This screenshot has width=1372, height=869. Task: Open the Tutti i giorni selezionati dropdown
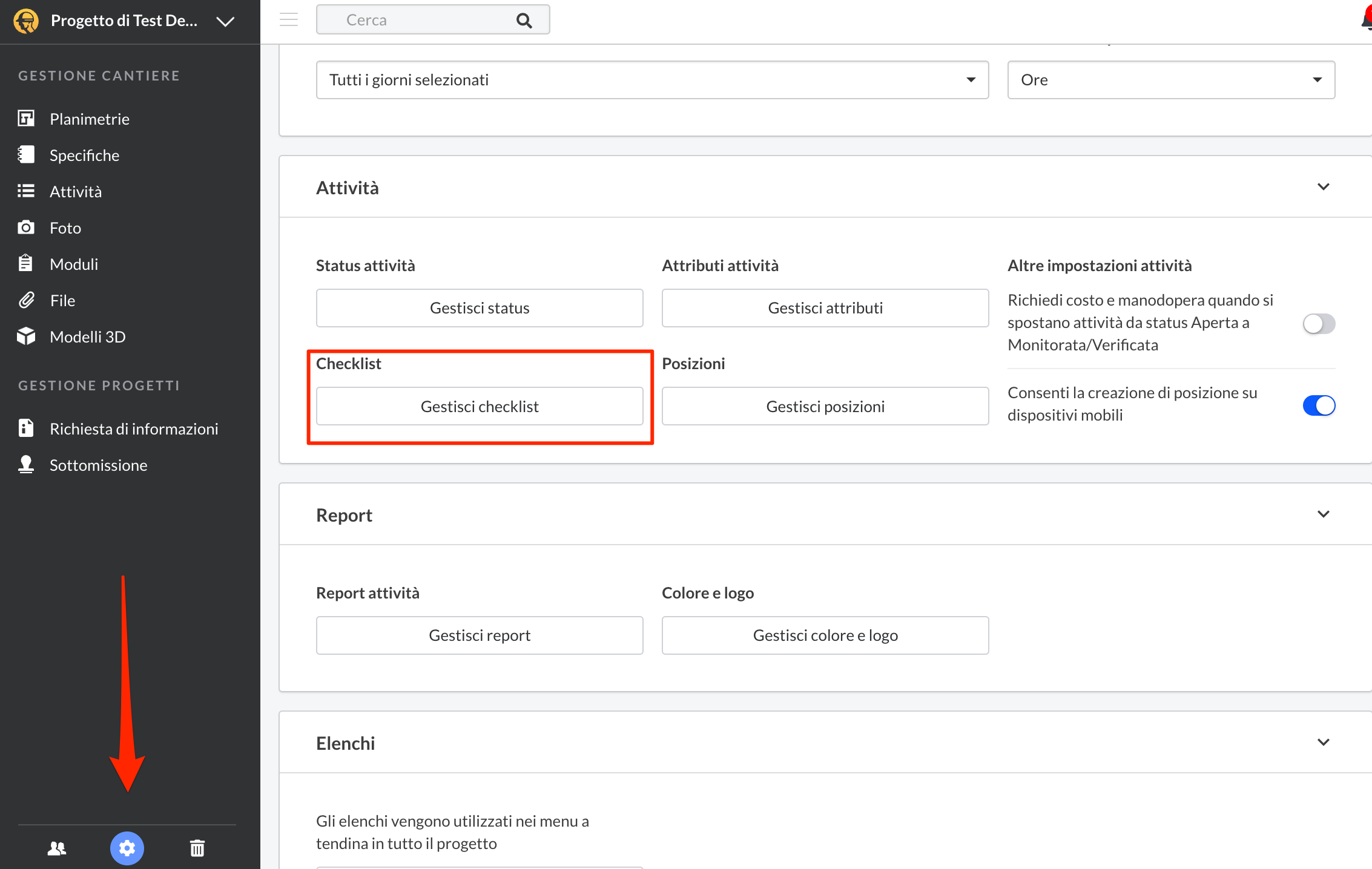coord(652,80)
